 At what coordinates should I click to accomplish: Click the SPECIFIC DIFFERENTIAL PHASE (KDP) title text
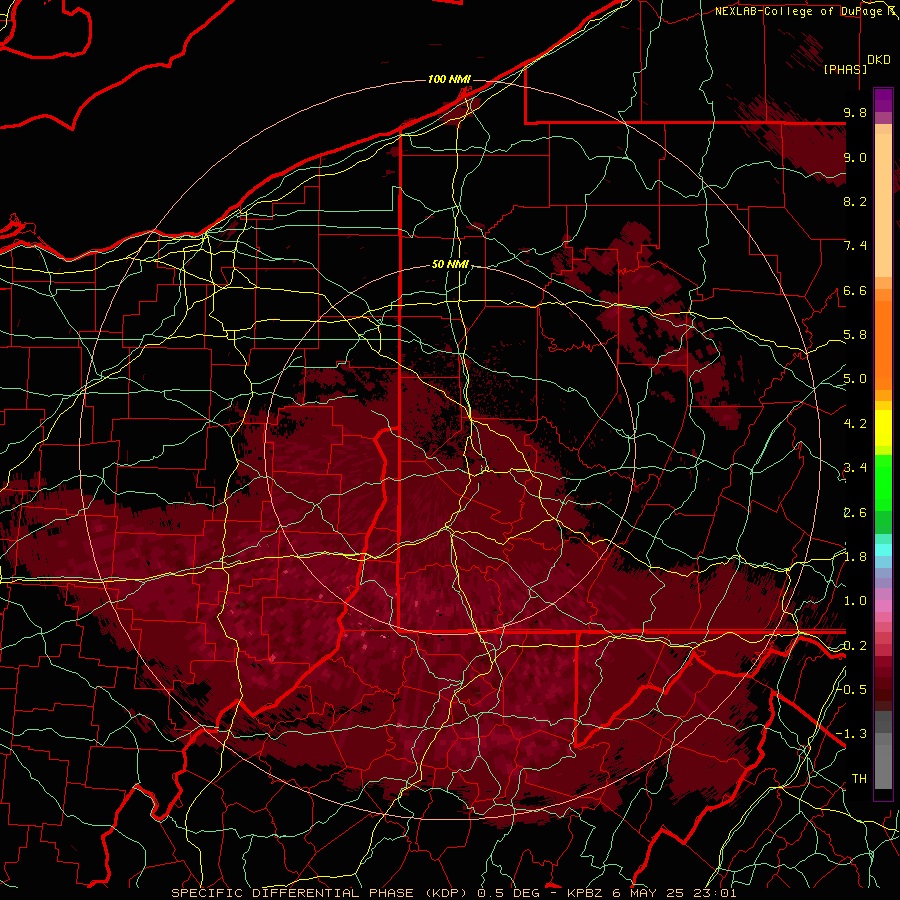tap(321, 893)
